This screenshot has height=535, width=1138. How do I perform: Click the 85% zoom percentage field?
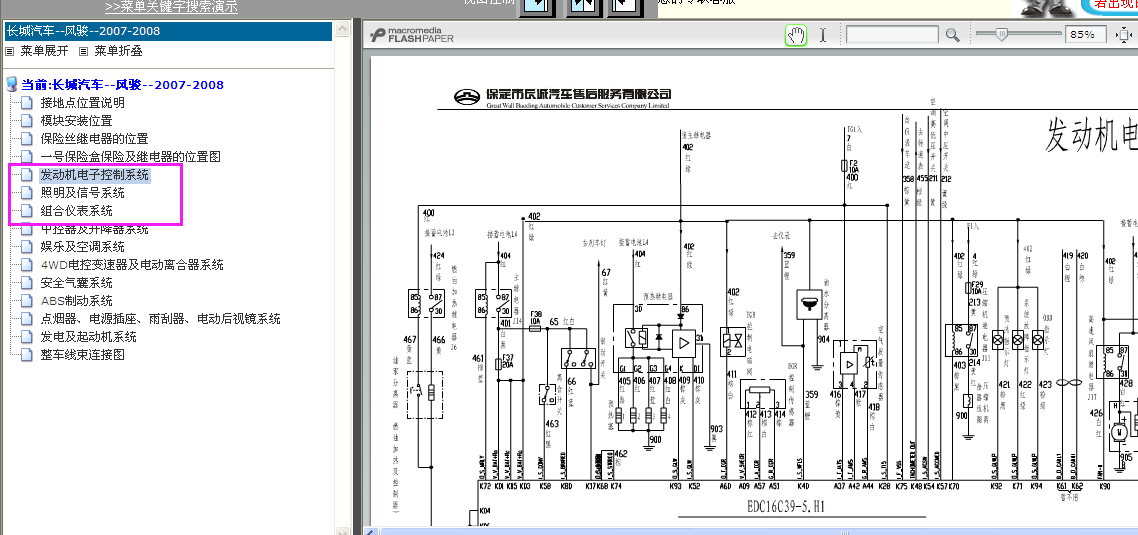tap(1085, 35)
